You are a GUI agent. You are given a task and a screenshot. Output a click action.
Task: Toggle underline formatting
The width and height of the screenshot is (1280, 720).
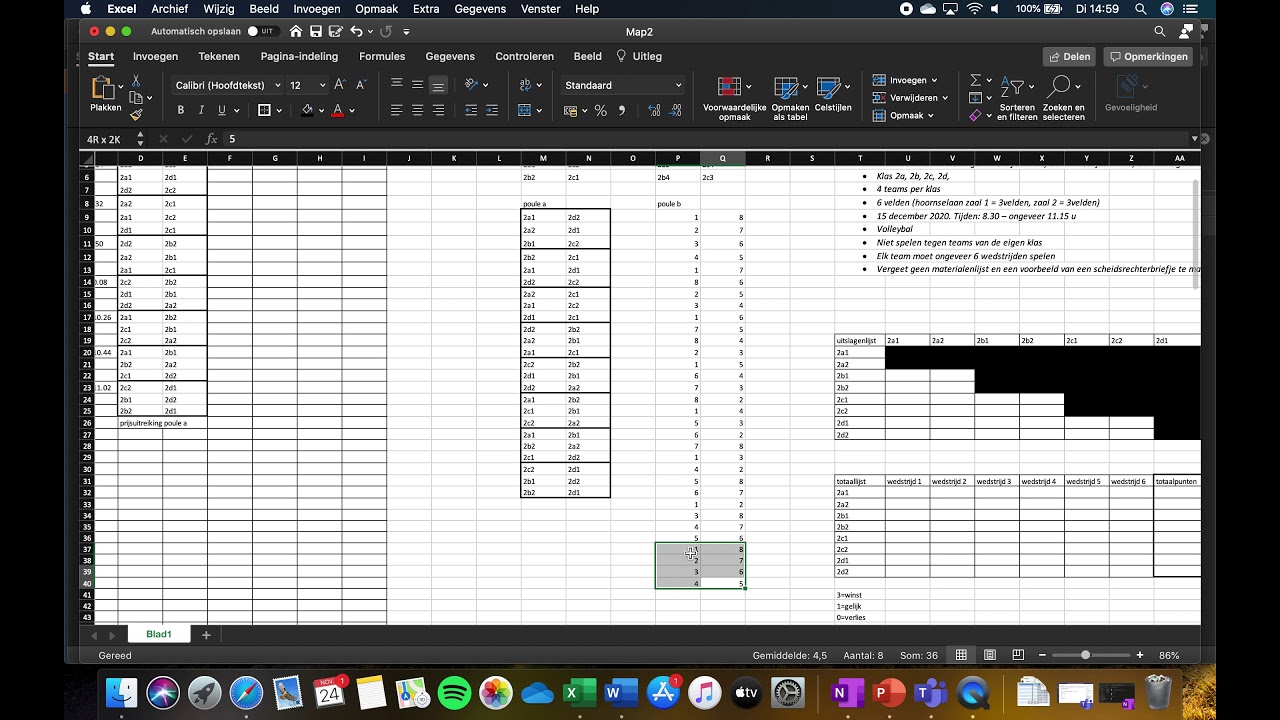click(x=221, y=110)
